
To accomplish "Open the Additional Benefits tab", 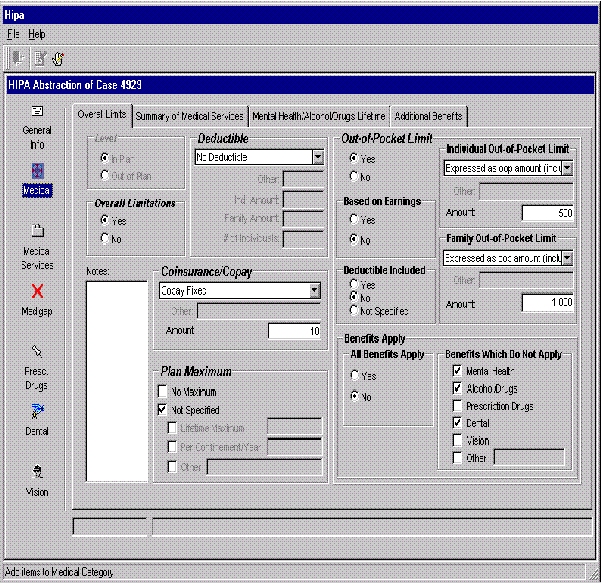I will pyautogui.click(x=428, y=116).
